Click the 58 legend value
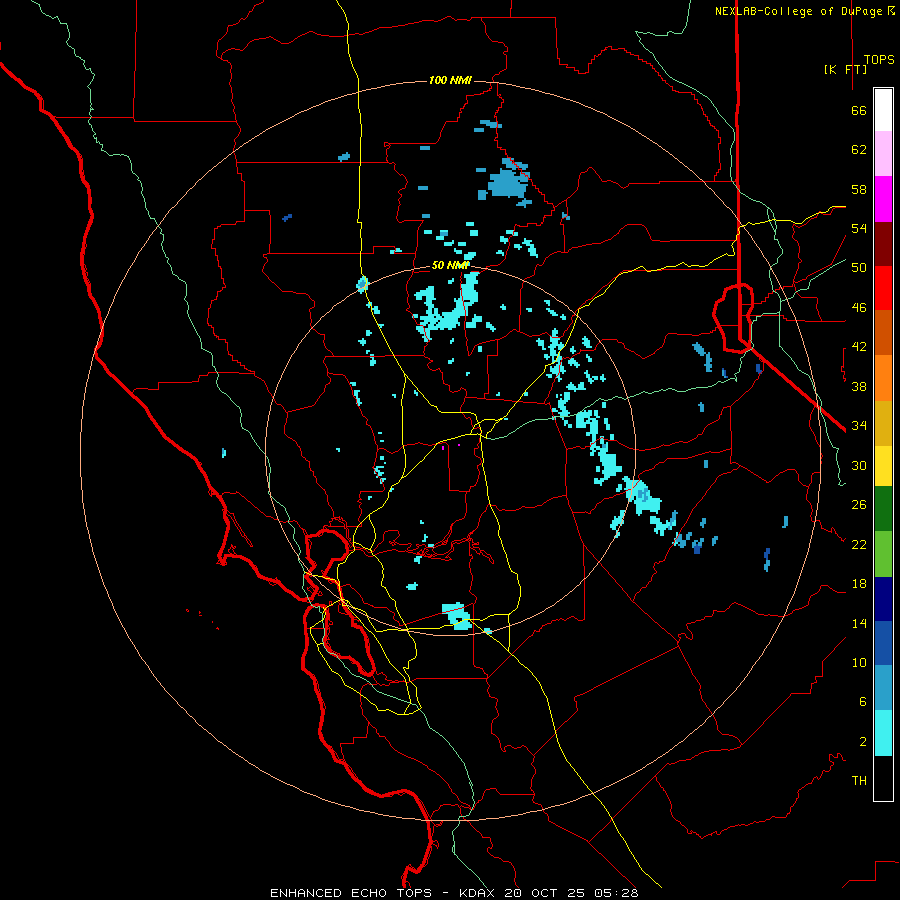Screen dimensions: 900x900 coord(859,189)
